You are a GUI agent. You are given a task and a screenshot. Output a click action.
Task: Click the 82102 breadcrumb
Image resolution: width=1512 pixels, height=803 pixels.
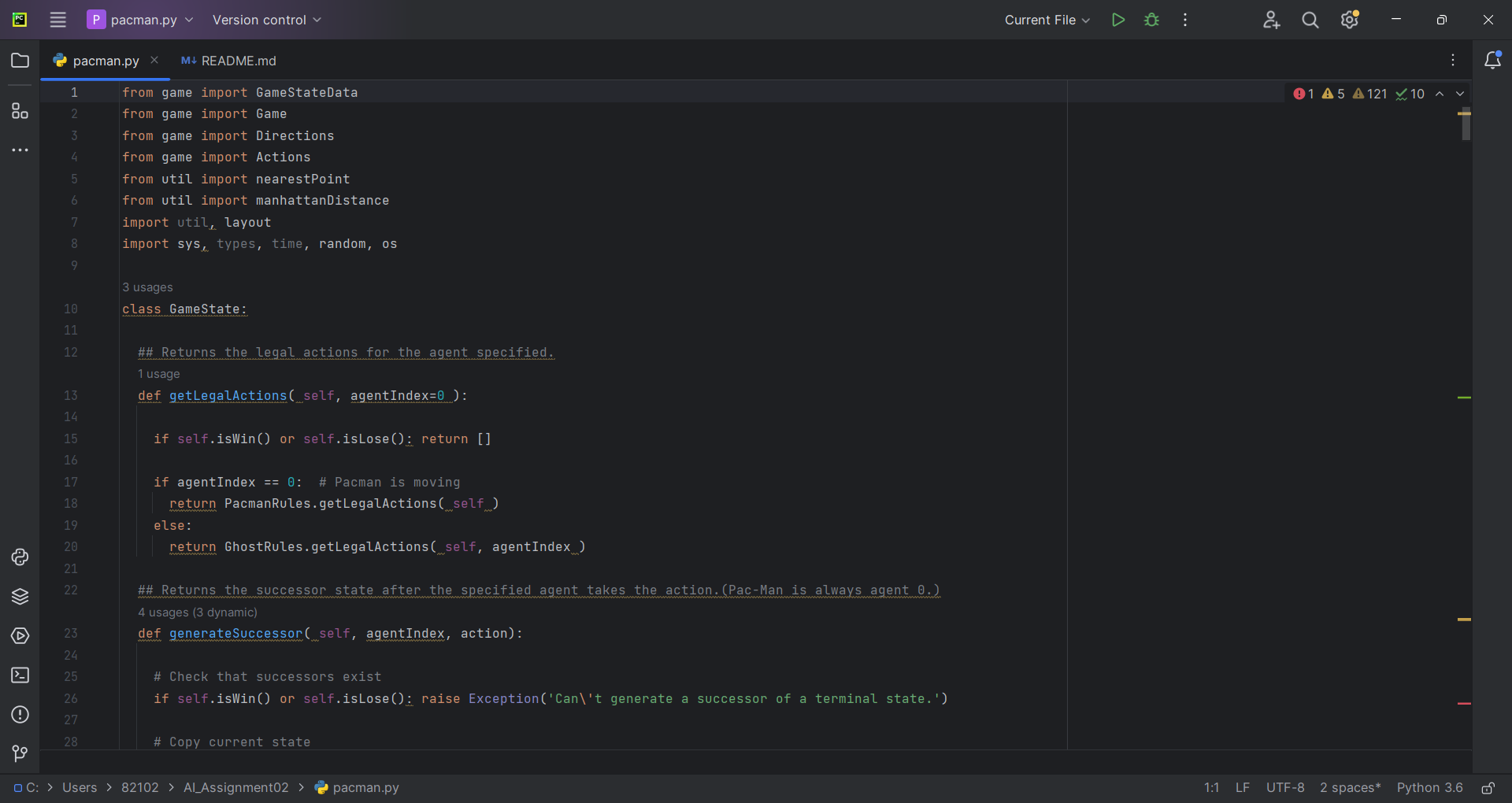click(140, 788)
